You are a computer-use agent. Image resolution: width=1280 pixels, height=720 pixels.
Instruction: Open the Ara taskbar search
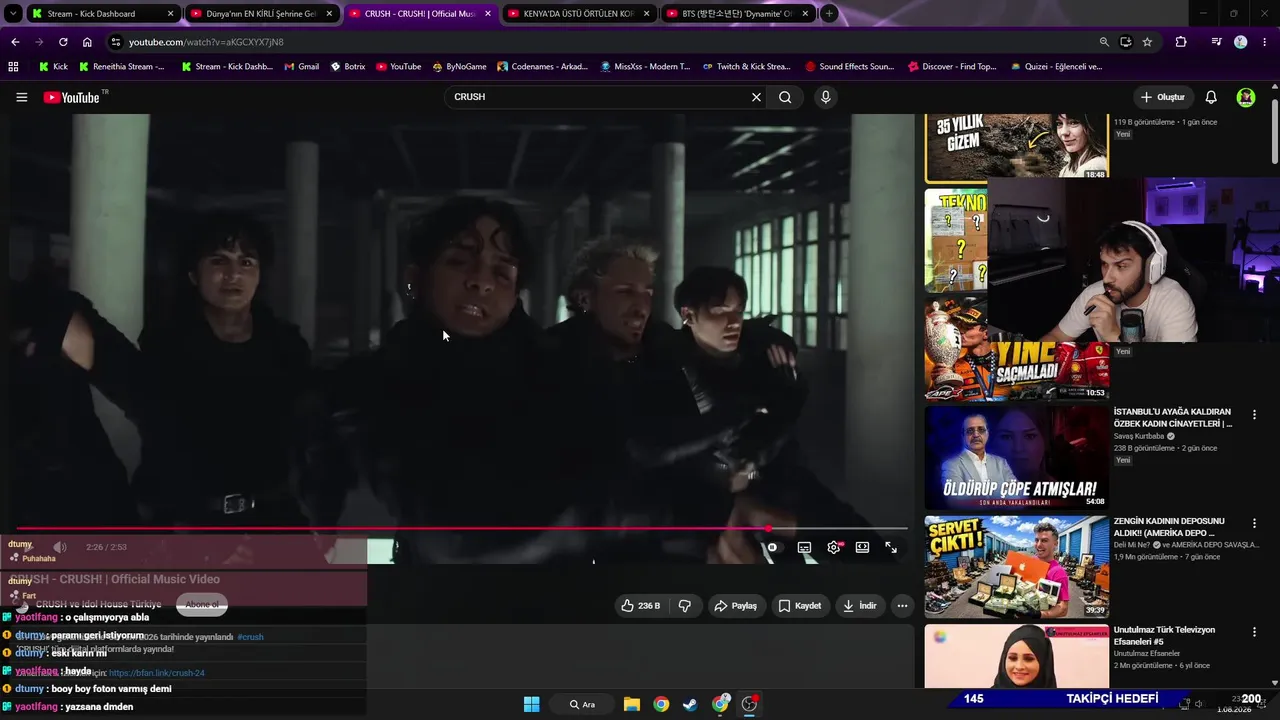(x=582, y=704)
